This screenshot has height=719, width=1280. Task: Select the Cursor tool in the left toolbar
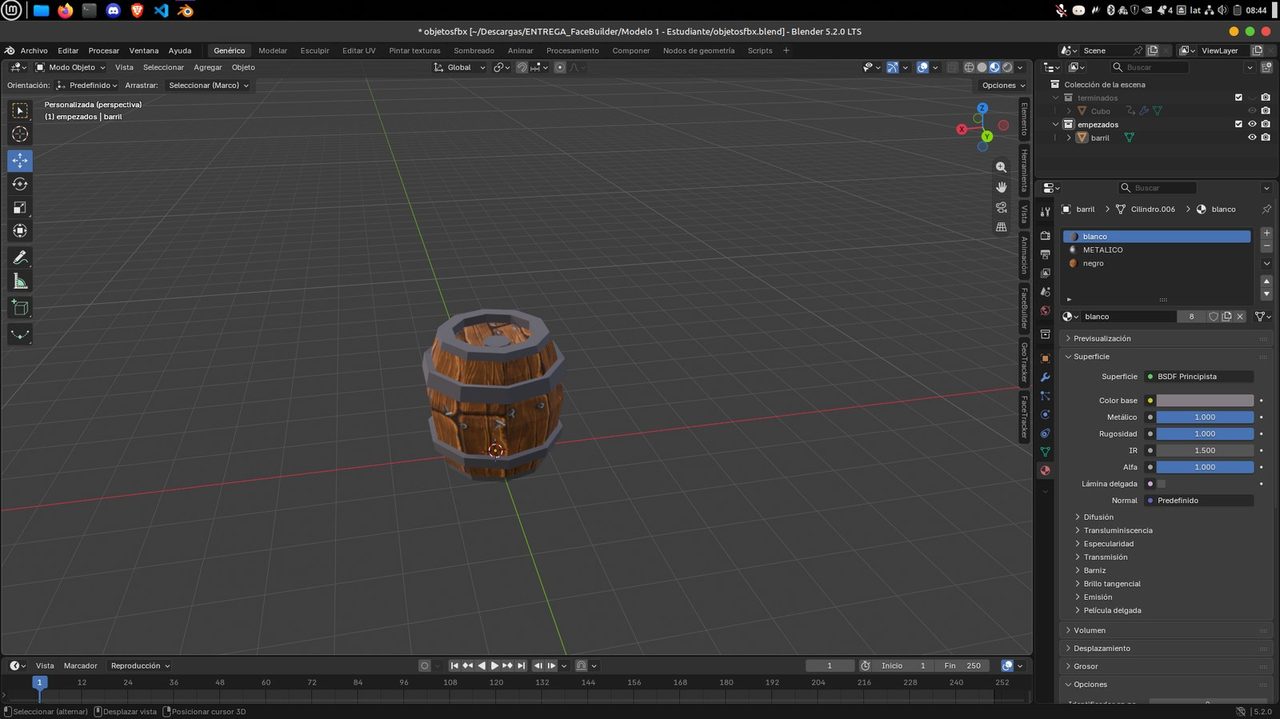click(20, 134)
